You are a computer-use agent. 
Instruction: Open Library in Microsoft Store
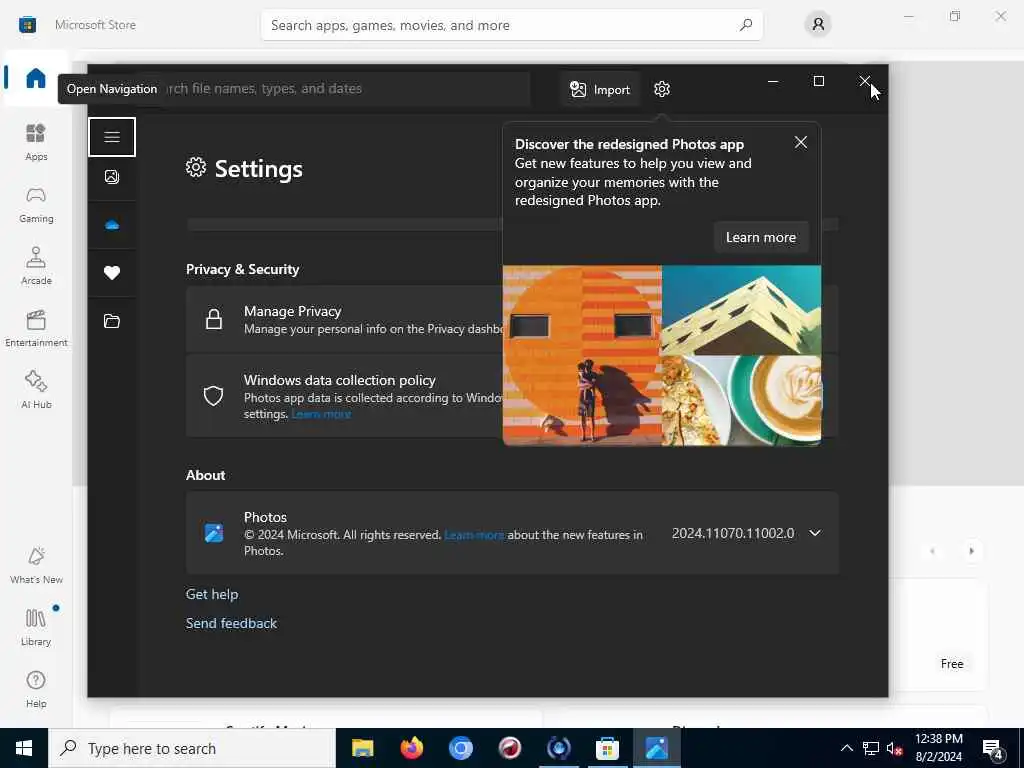(36, 627)
